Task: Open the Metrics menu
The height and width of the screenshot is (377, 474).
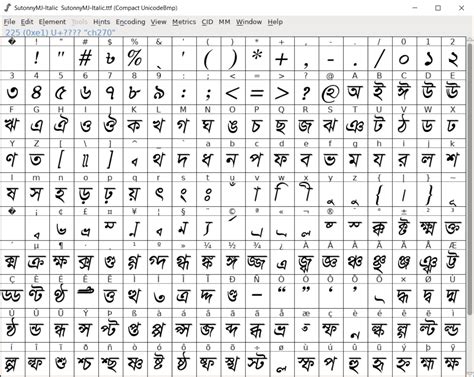Action: (x=184, y=22)
